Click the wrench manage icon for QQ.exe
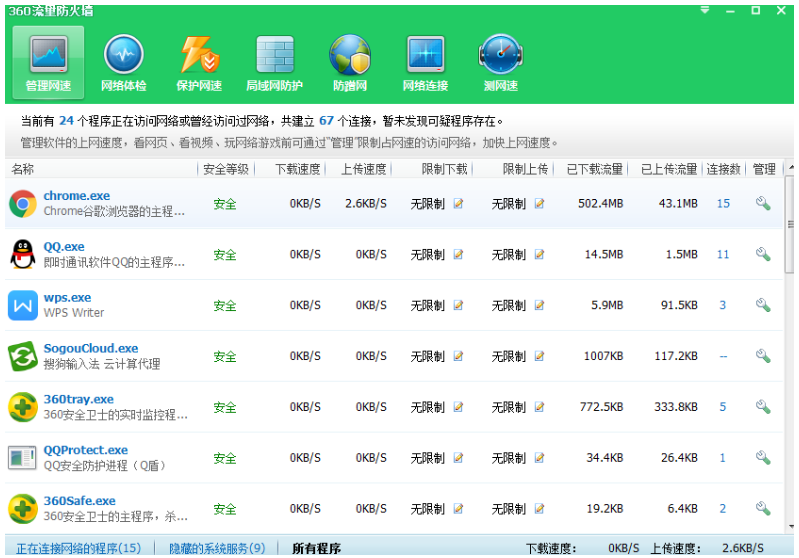799x558 pixels. click(x=763, y=254)
